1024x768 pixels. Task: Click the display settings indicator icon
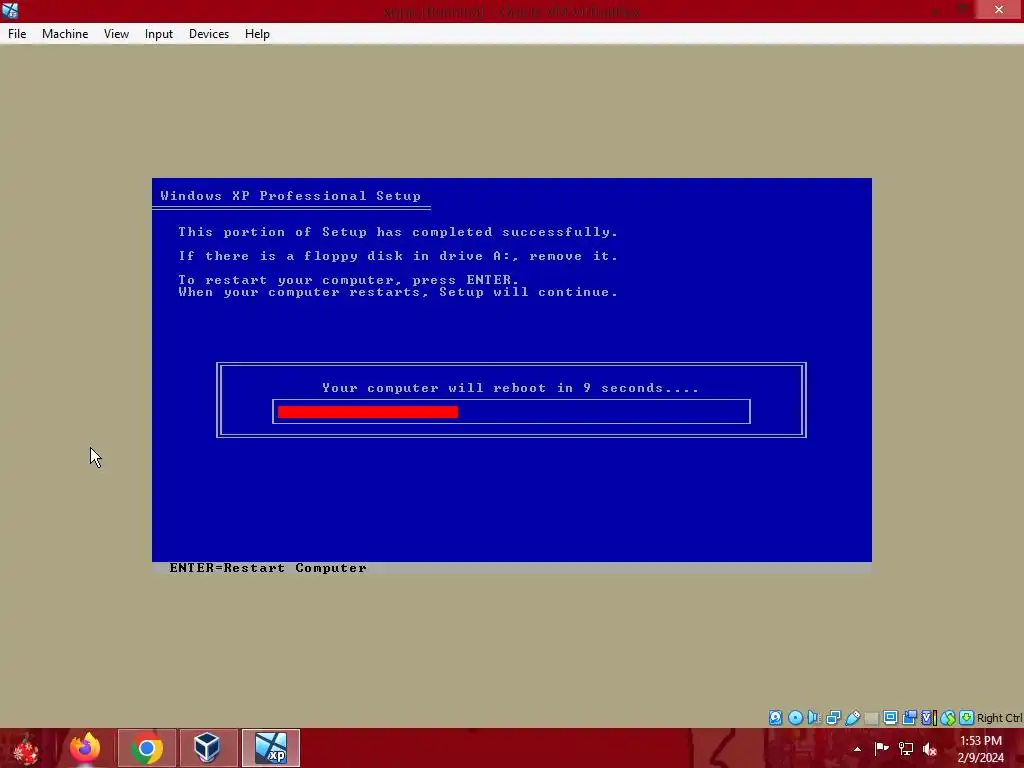point(890,718)
